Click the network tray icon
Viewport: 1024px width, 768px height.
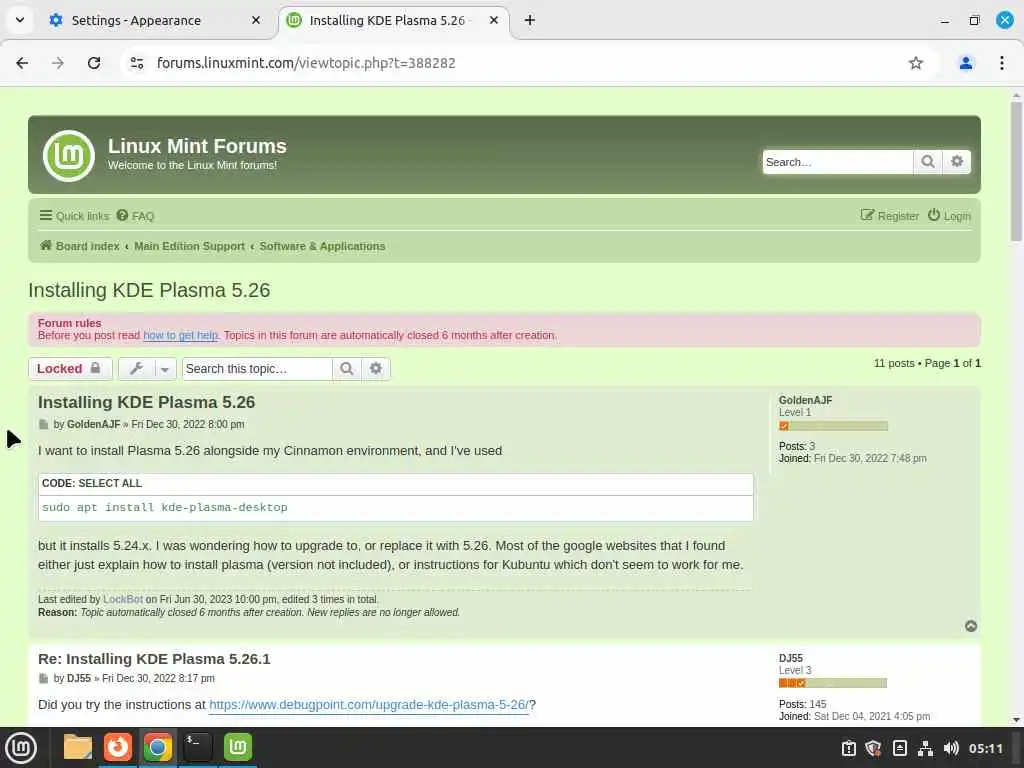(x=925, y=748)
